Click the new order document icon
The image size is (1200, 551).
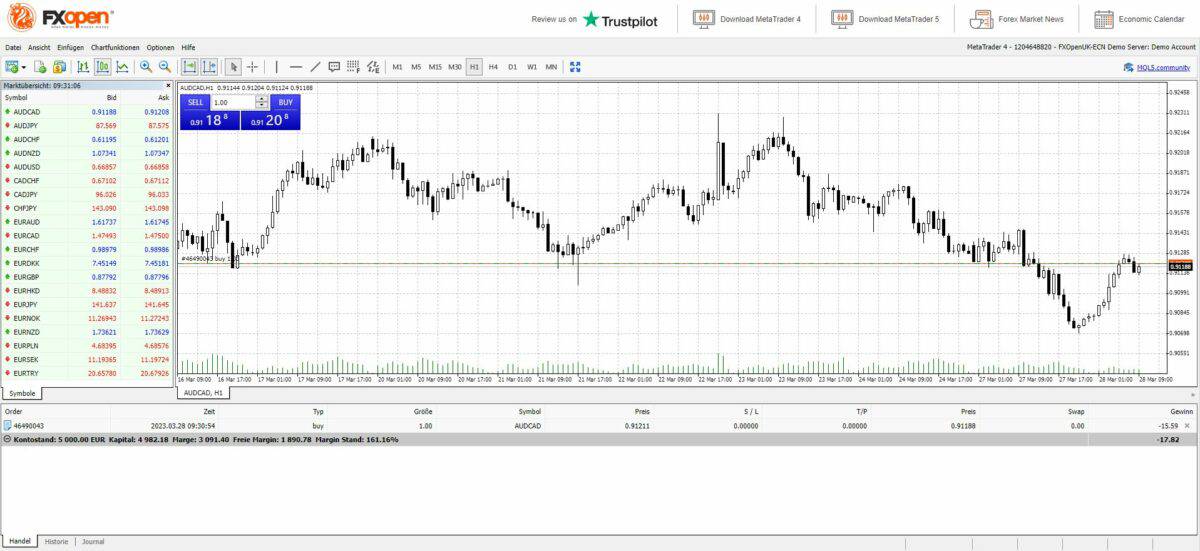point(41,67)
